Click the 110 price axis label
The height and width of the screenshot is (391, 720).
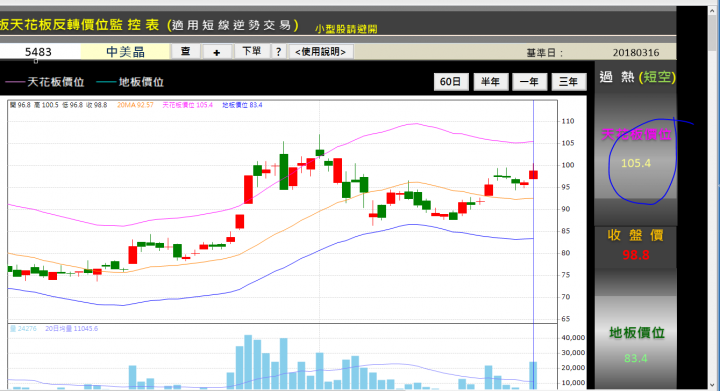pos(568,121)
